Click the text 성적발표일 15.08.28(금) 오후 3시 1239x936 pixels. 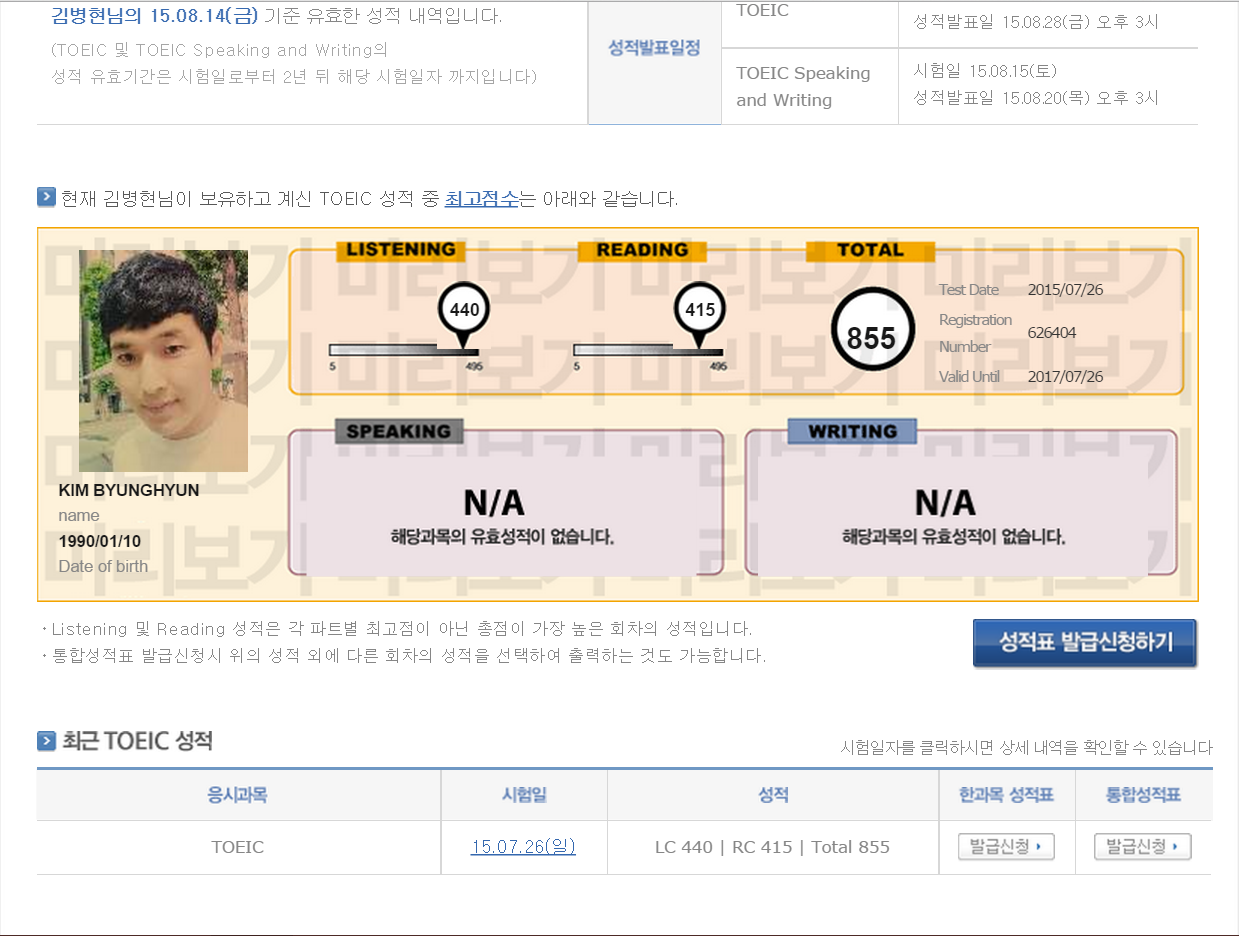pyautogui.click(x=1036, y=21)
